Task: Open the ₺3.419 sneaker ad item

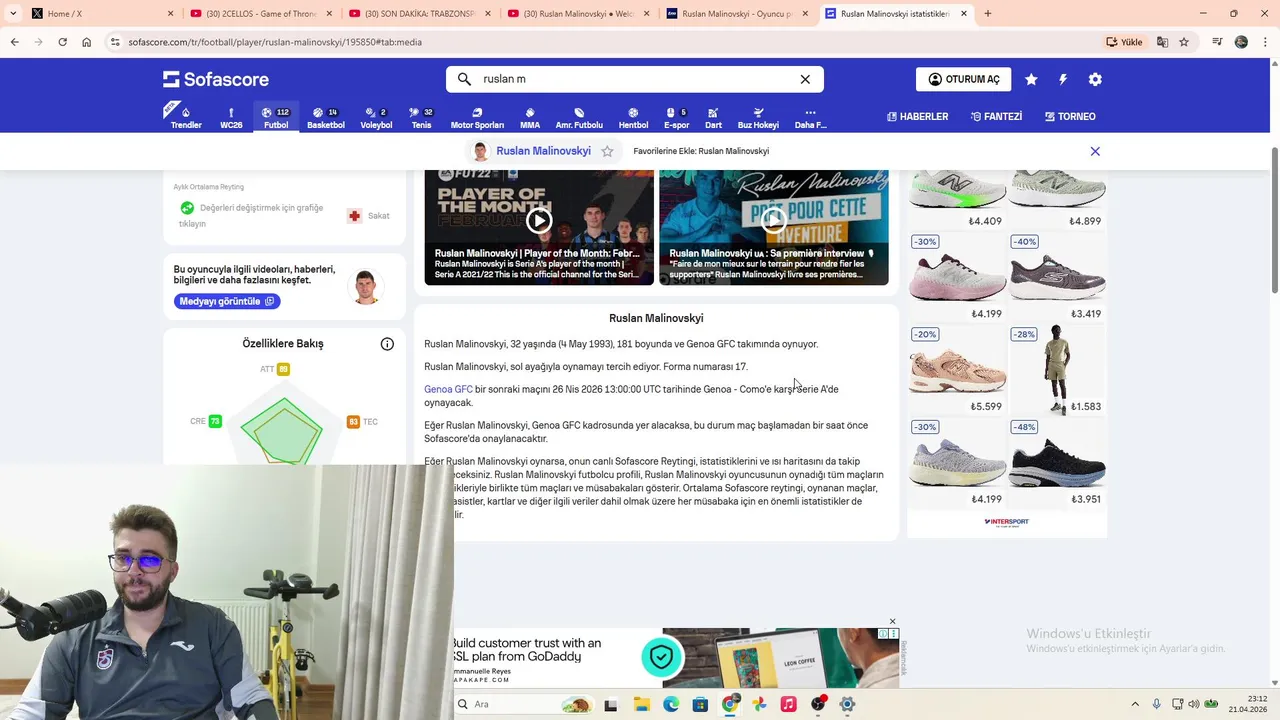Action: (1057, 278)
